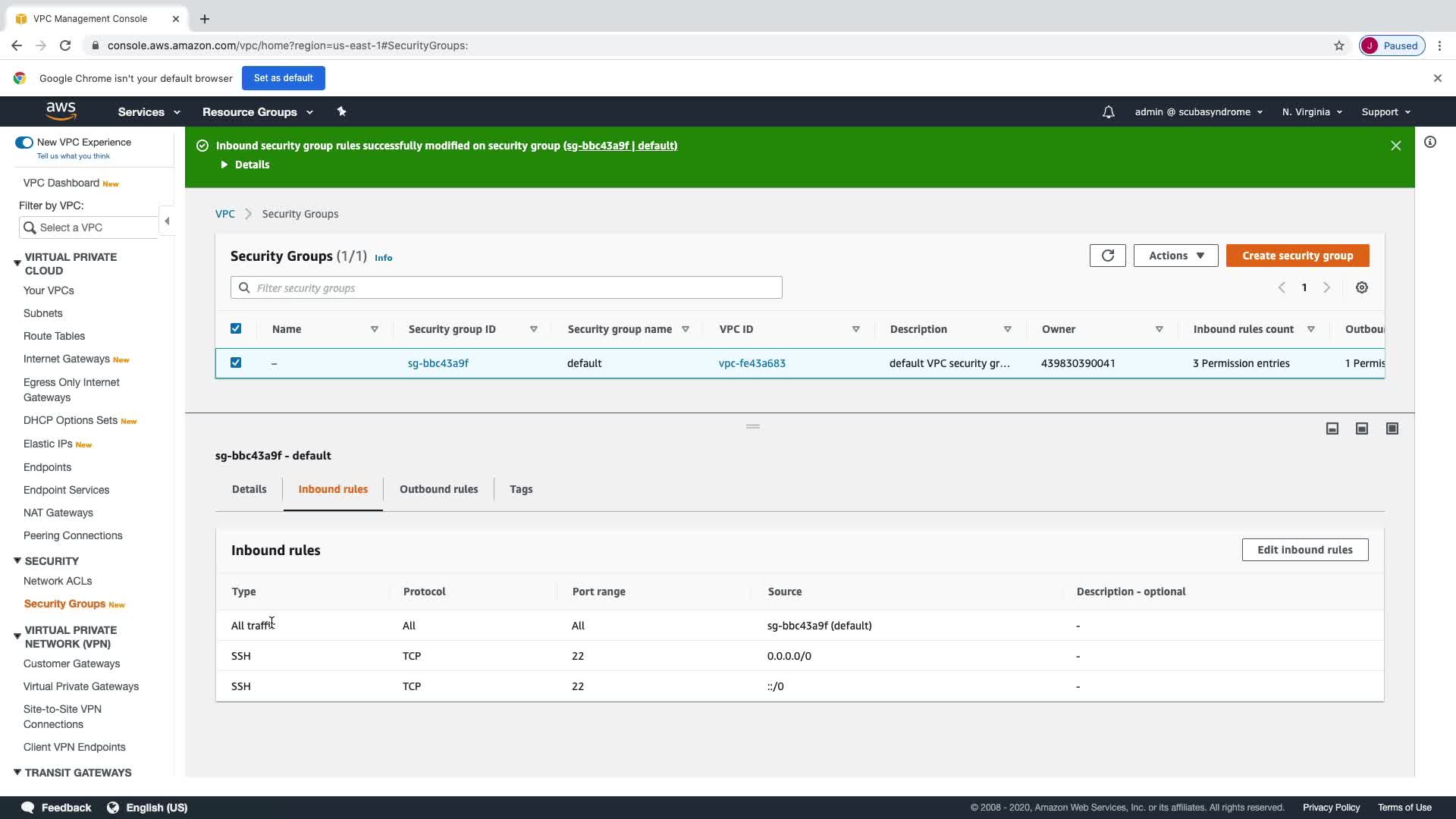Click Edit inbound rules button
Image resolution: width=1456 pixels, height=819 pixels.
1304,550
